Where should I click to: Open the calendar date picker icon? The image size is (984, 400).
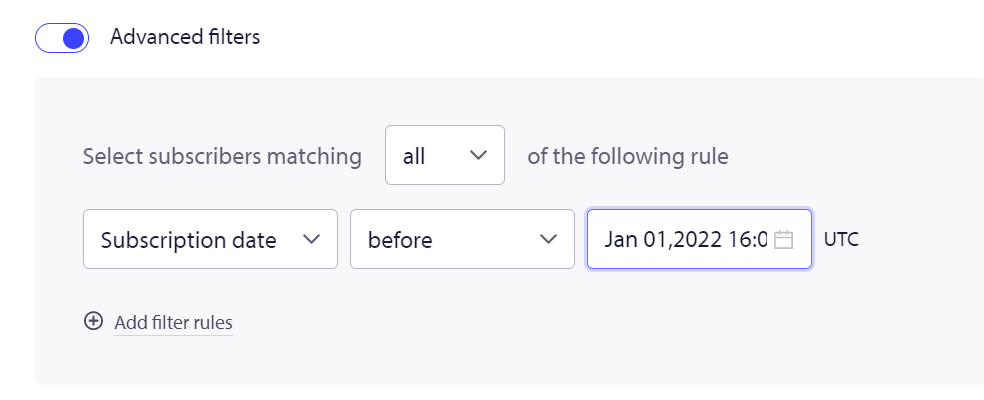tap(783, 240)
